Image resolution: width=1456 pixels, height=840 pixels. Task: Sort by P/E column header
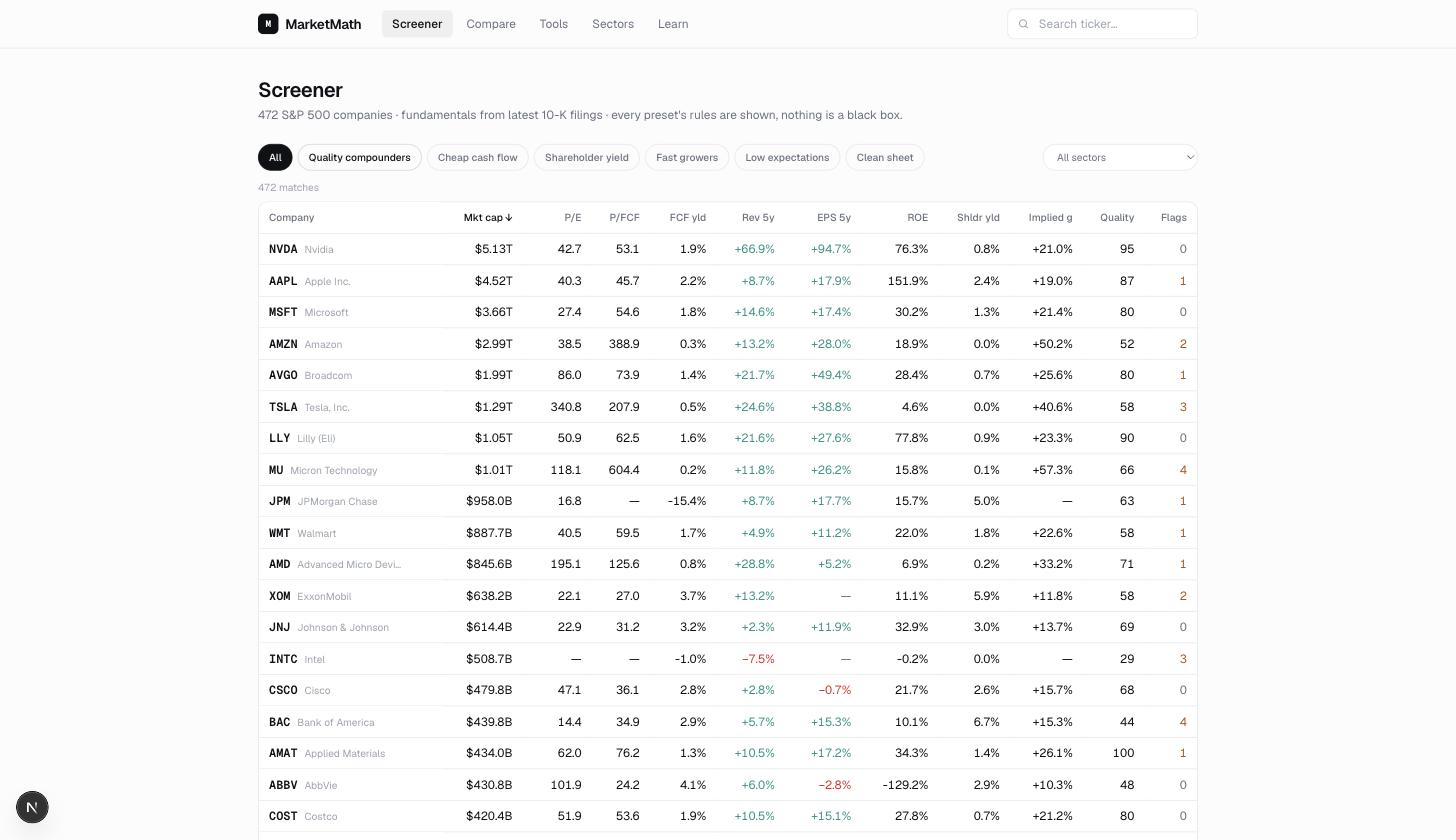click(572, 218)
